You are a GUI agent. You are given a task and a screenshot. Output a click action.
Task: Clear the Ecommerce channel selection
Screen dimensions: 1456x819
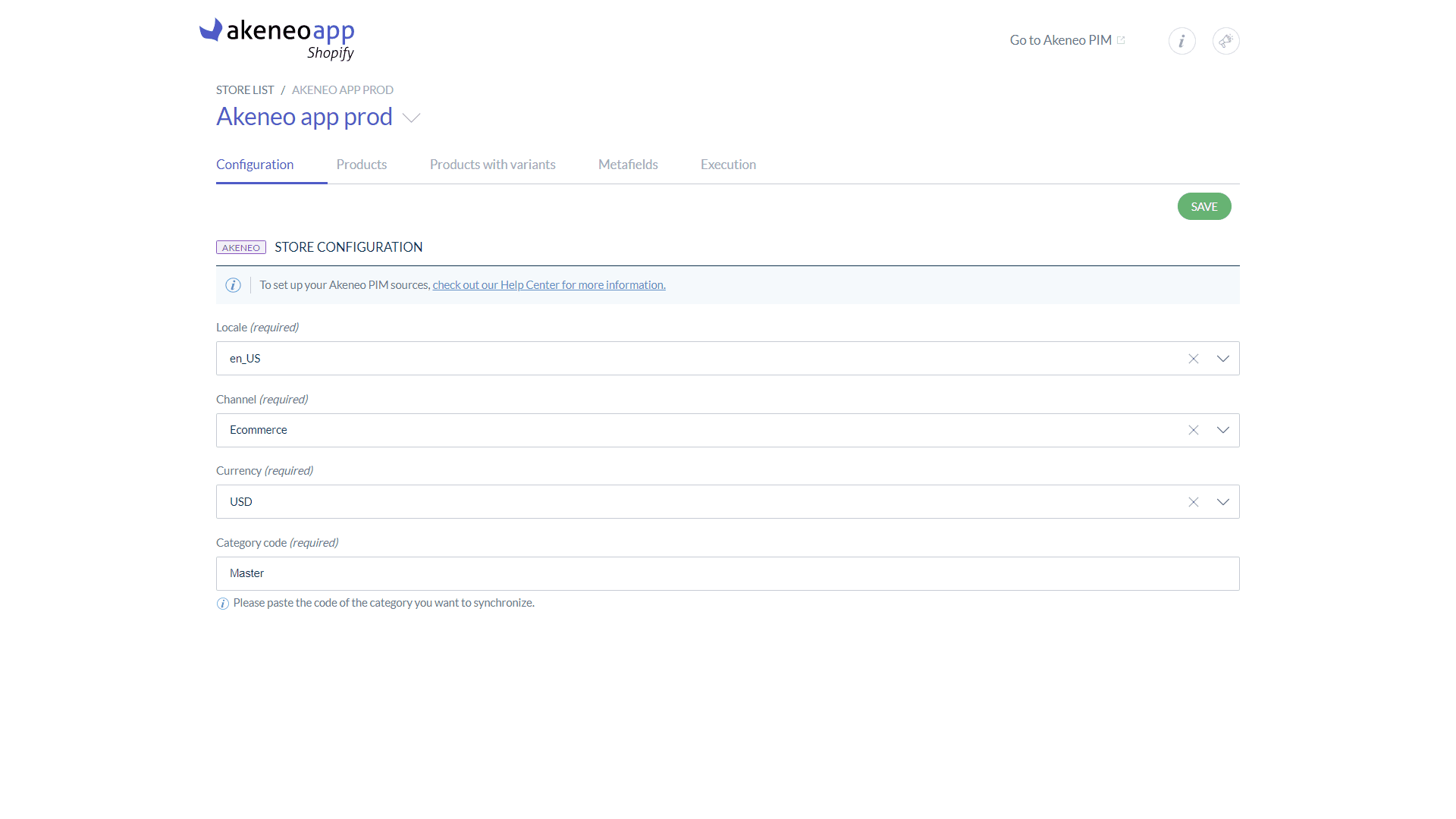pyautogui.click(x=1193, y=430)
